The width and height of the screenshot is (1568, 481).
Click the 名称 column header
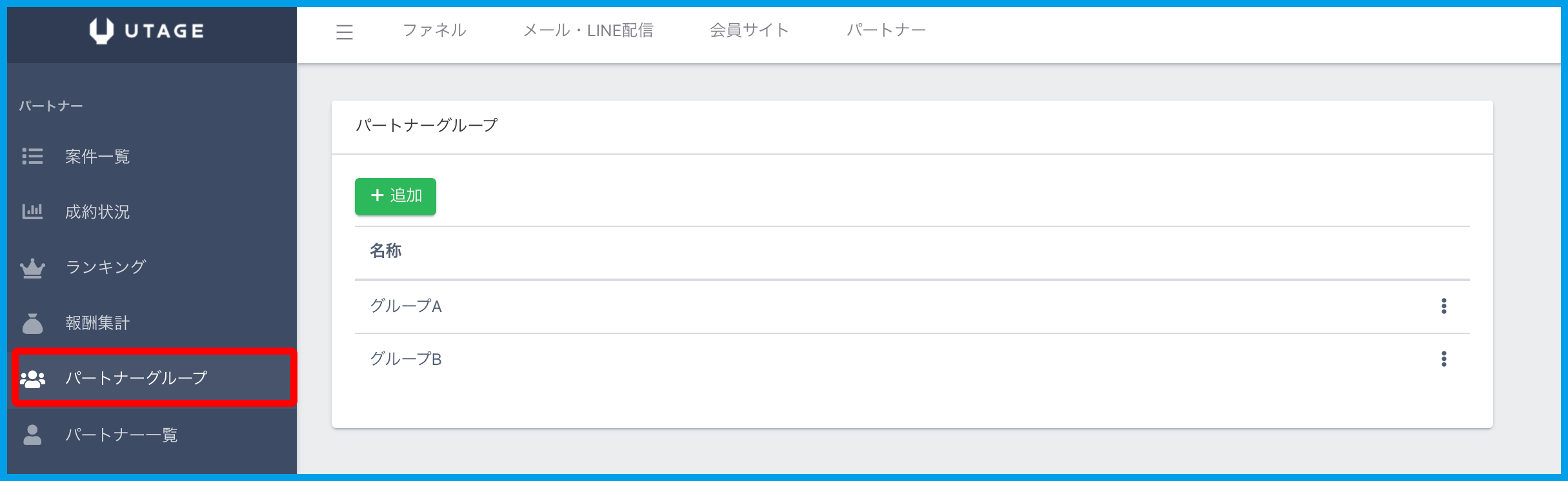point(386,251)
